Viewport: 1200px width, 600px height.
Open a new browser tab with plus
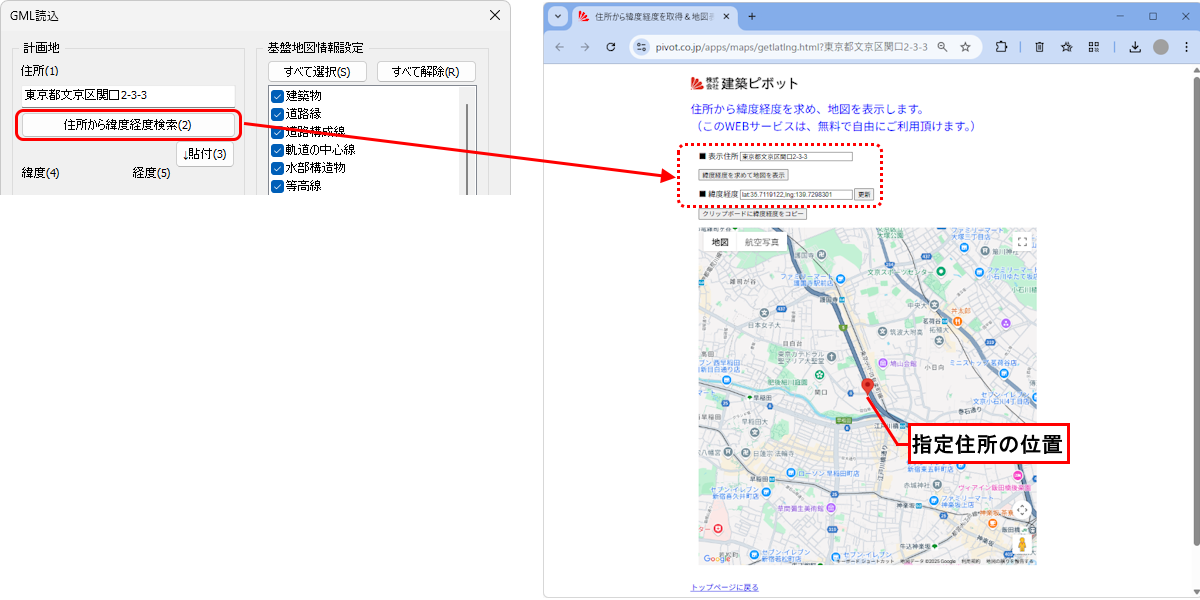click(x=752, y=16)
